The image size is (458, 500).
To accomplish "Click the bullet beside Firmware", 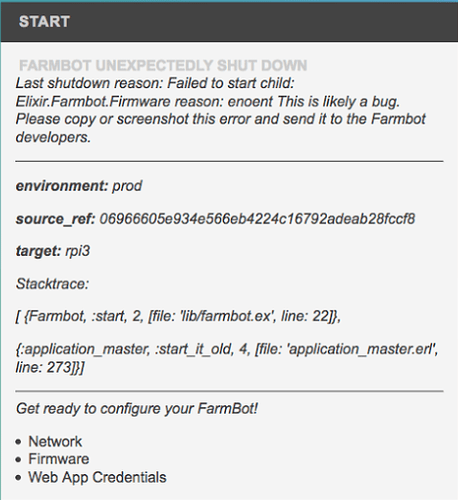I will (x=18, y=460).
